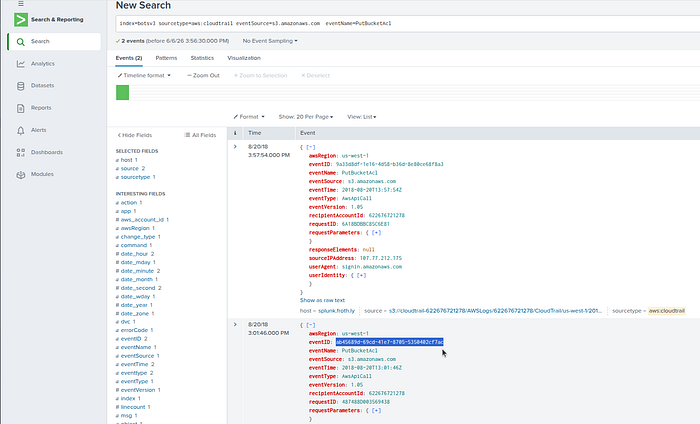Open Datasets in the sidebar

pos(42,85)
